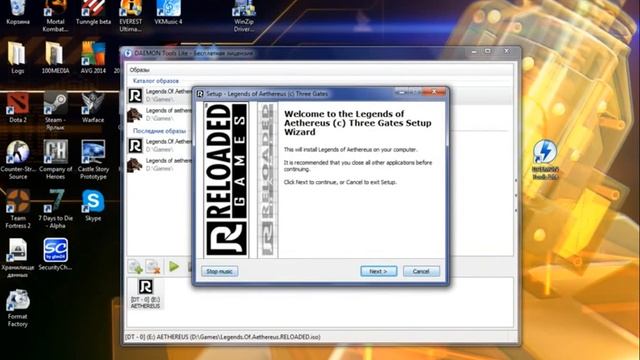Select the Mortal Kombat desktop shortcut
The height and width of the screenshot is (360, 640).
pyautogui.click(x=55, y=16)
